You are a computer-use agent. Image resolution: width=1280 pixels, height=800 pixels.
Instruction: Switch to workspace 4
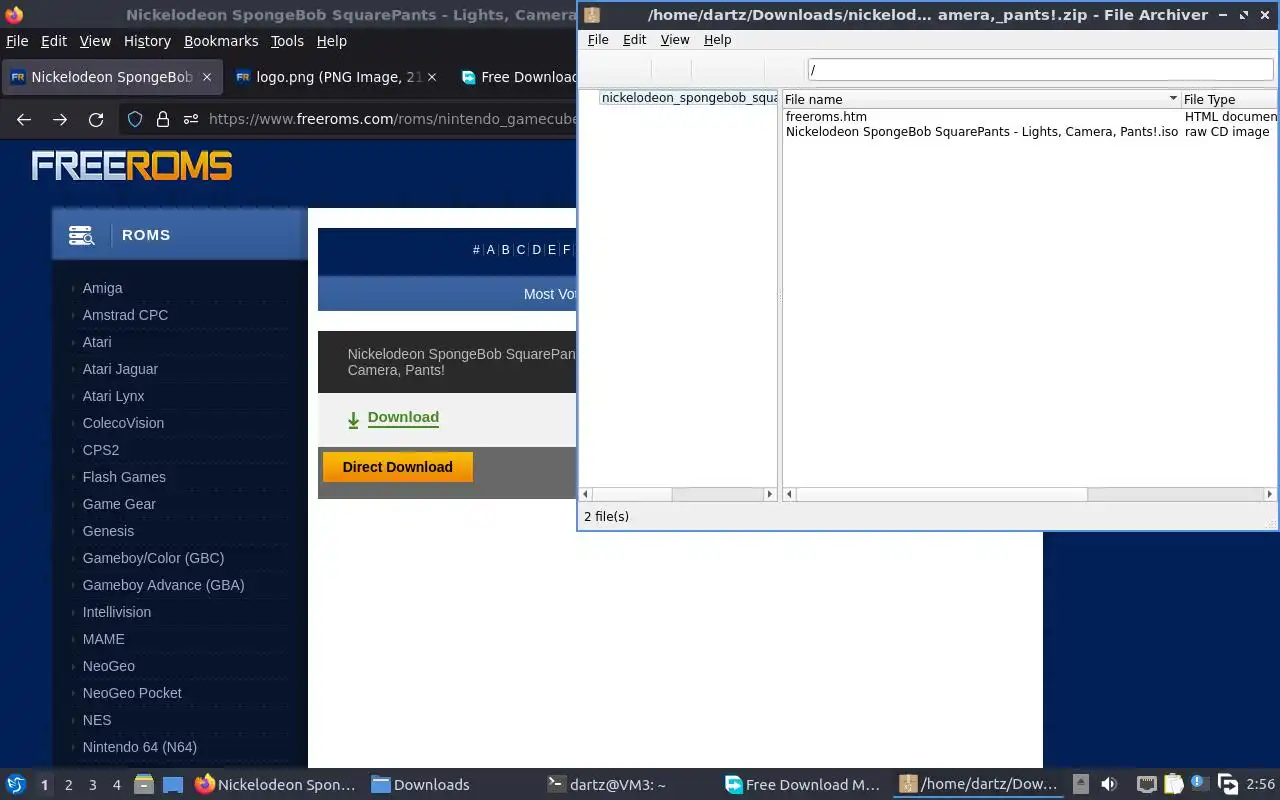116,785
